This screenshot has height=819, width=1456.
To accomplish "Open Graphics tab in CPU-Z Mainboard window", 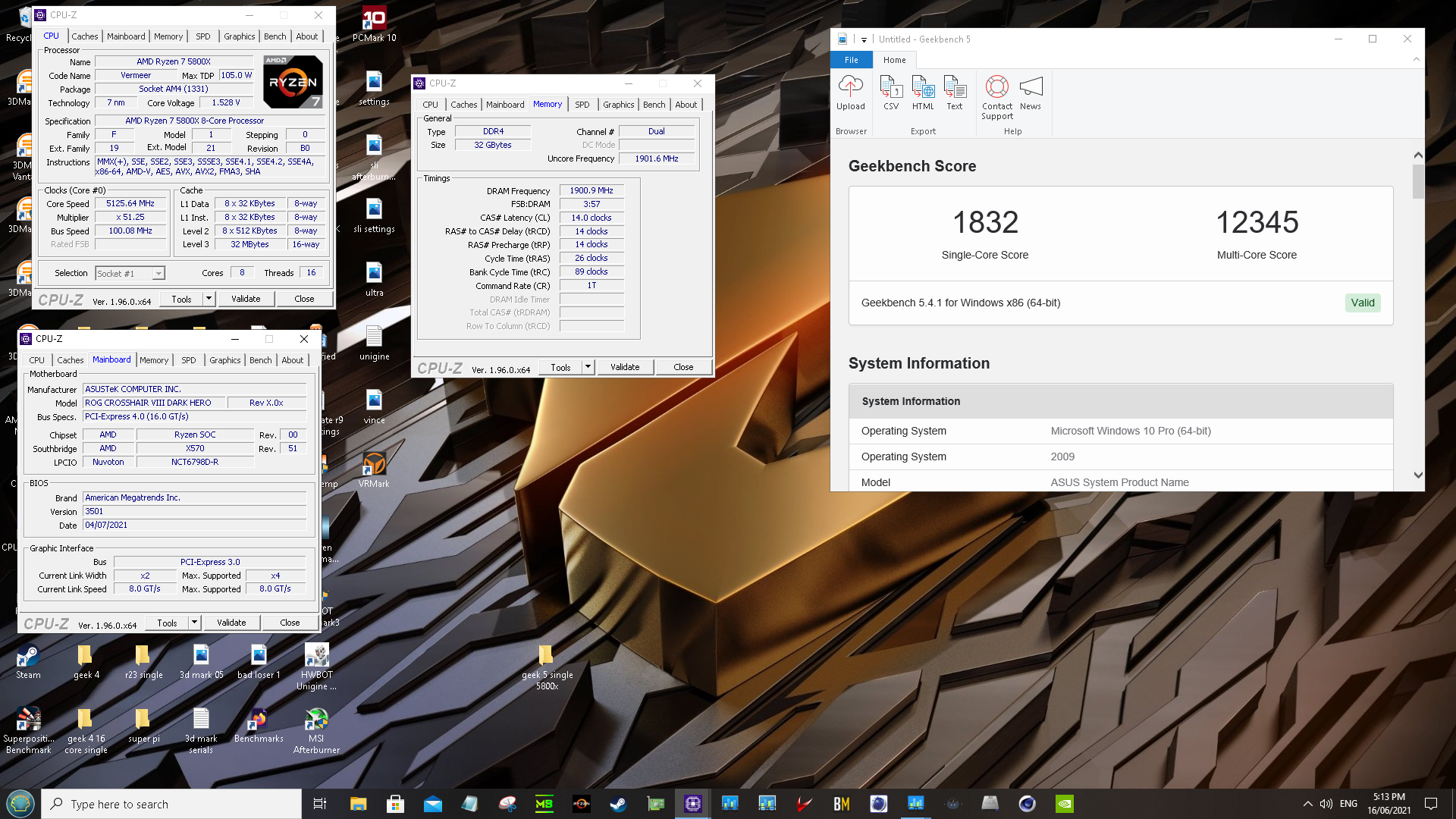I will (x=225, y=360).
